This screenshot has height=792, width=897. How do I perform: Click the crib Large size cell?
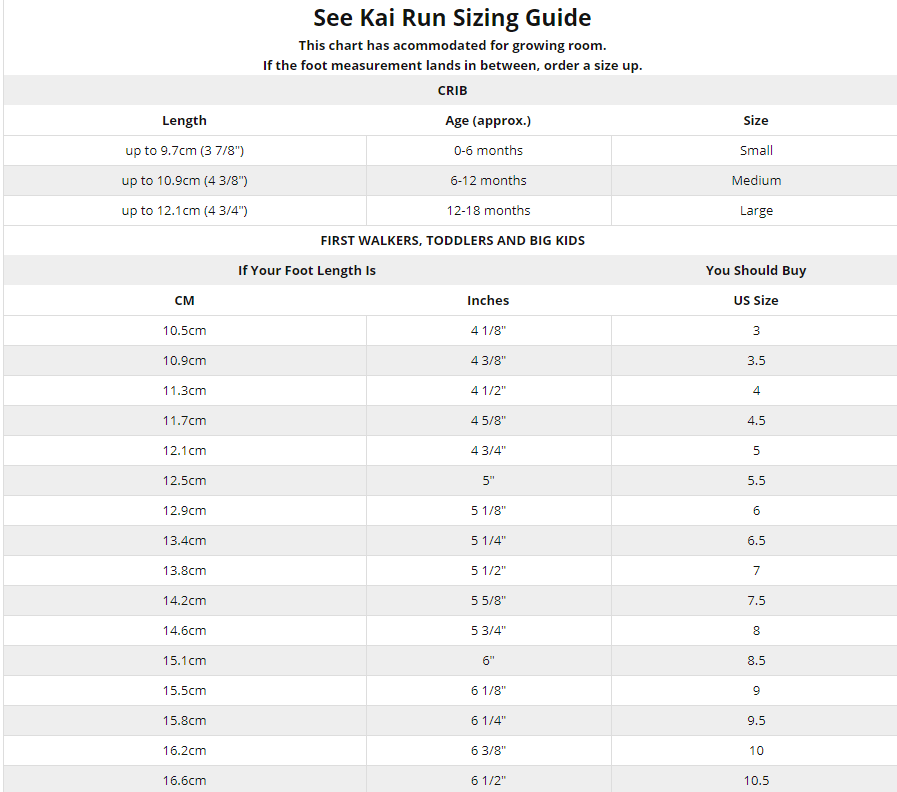756,210
